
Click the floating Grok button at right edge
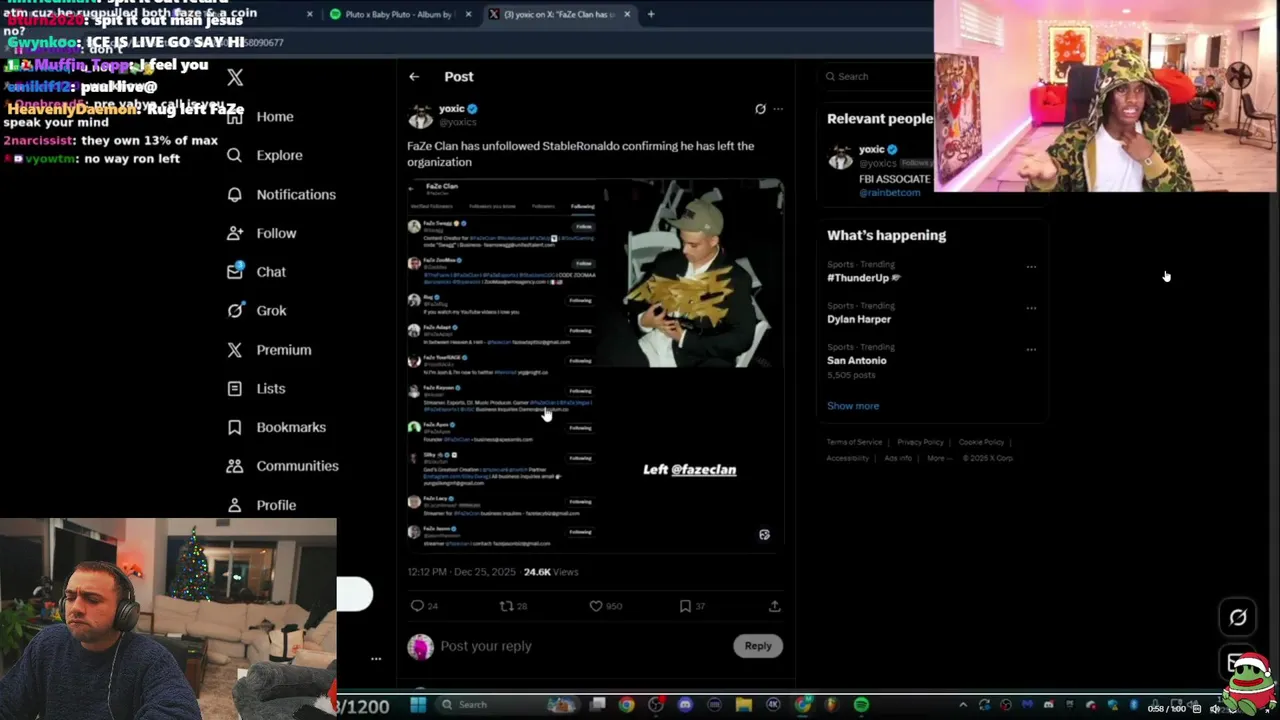1238,617
